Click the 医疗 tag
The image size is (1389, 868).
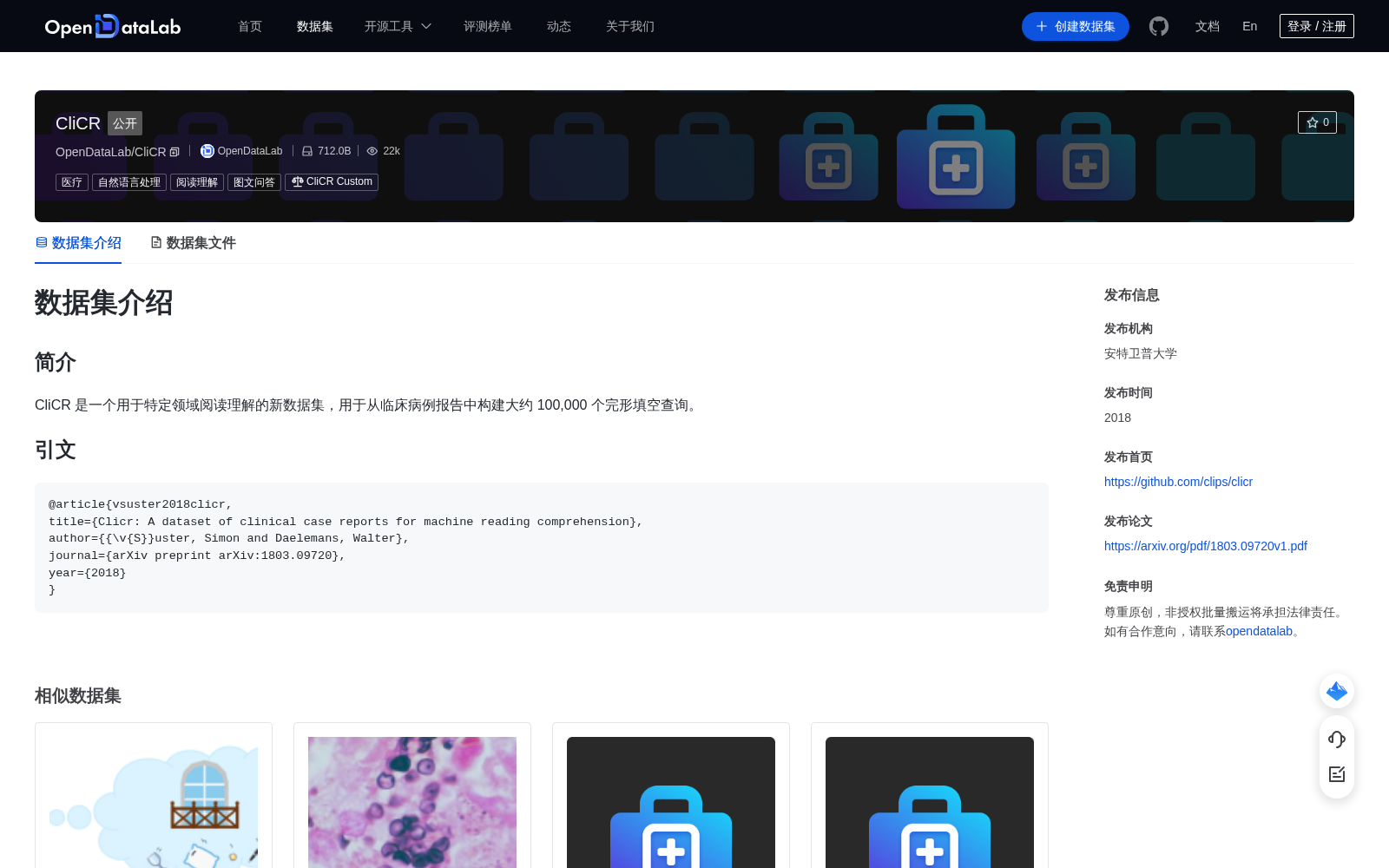pos(72,182)
